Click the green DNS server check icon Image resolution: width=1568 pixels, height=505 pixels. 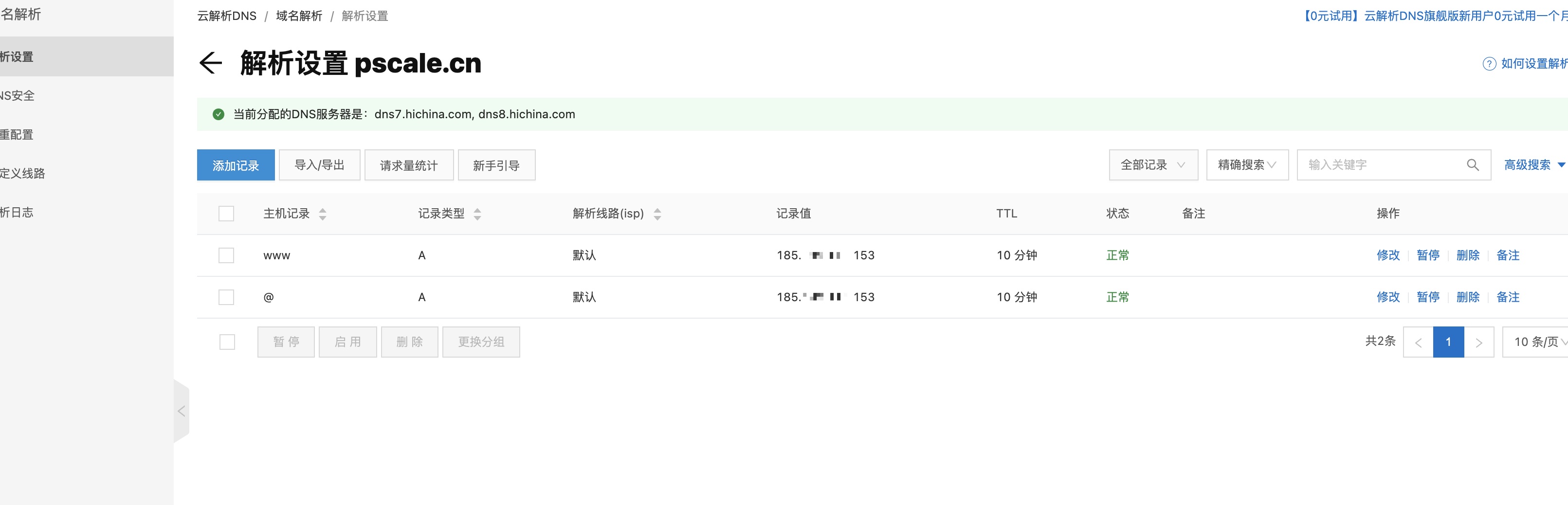click(218, 114)
